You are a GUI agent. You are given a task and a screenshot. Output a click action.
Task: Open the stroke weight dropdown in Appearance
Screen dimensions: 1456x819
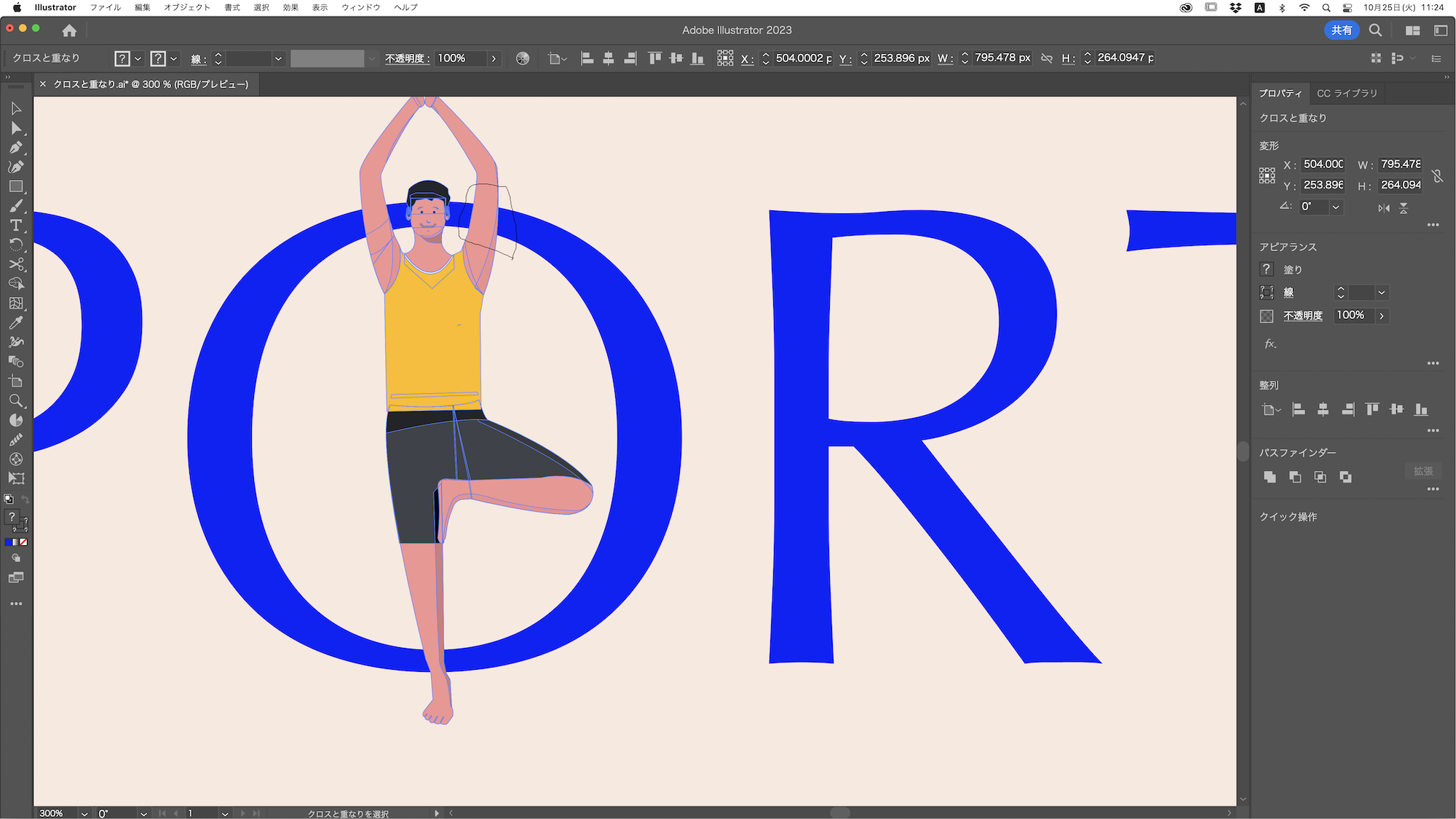1381,293
